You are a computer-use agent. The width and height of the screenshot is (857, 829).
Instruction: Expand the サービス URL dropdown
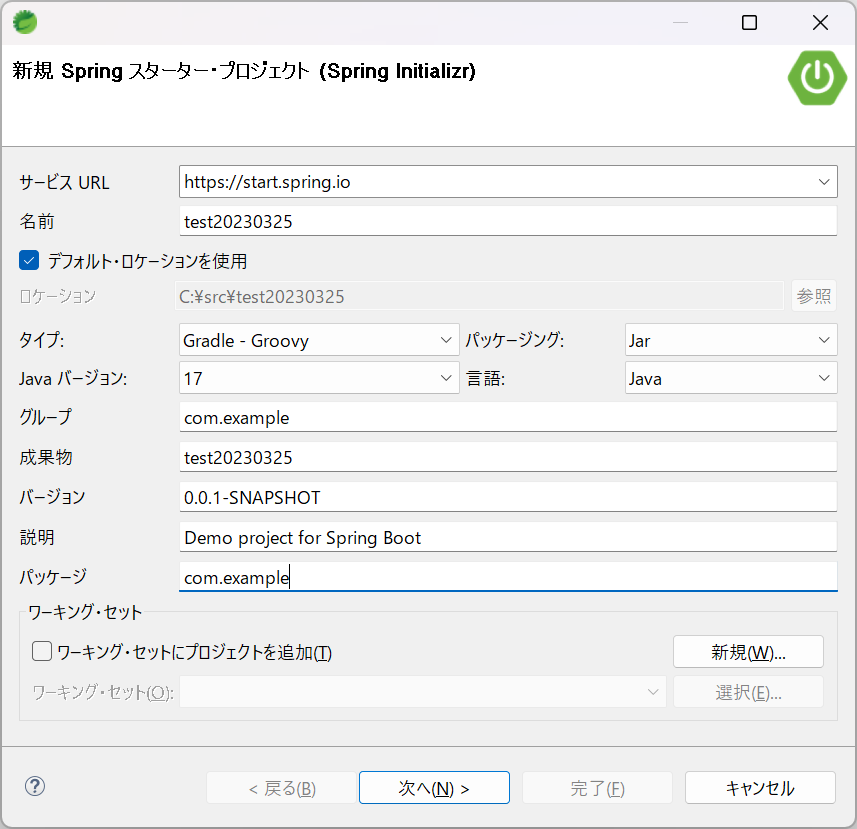point(825,182)
